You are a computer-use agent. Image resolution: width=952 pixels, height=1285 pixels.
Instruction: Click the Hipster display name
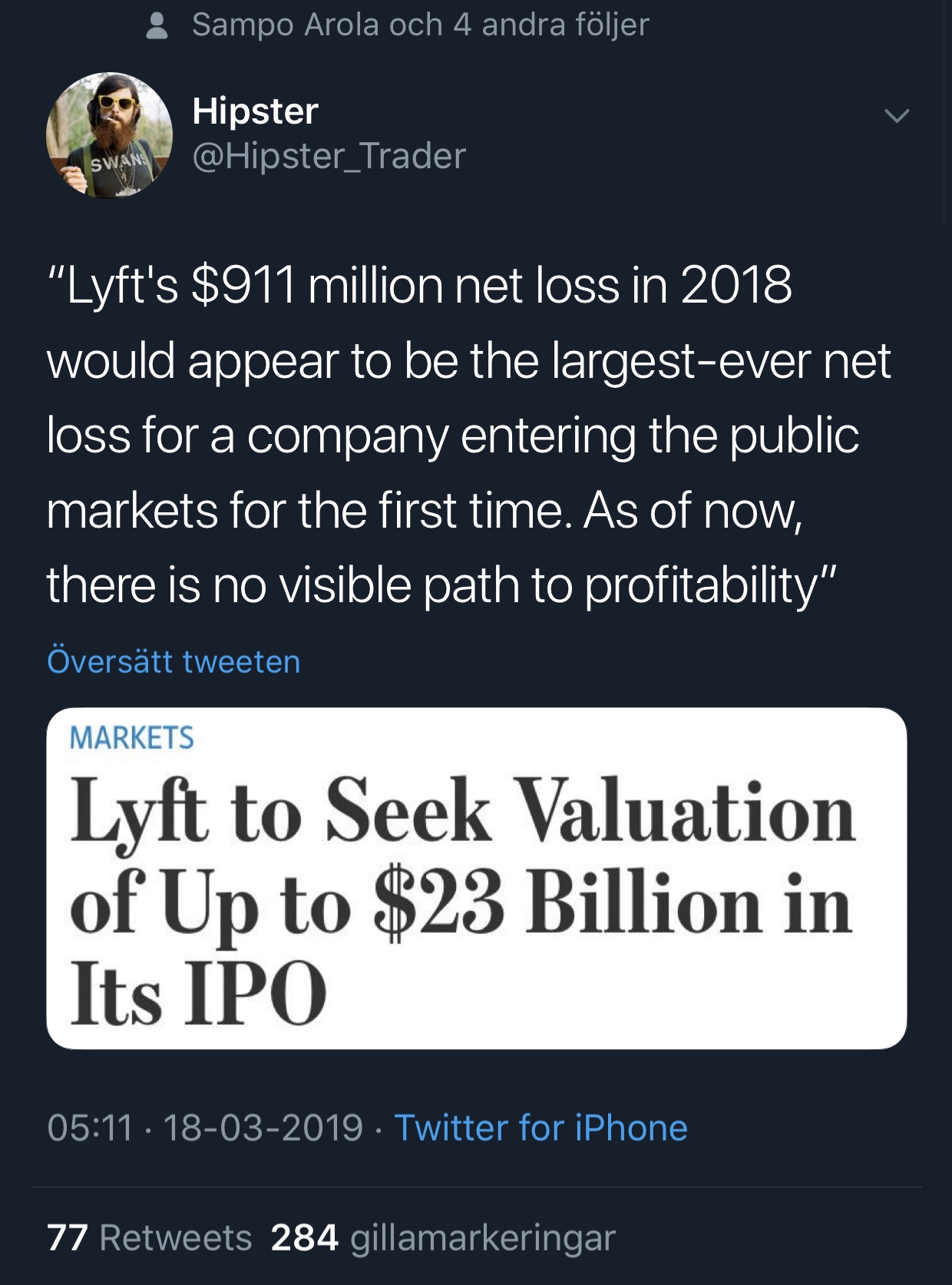coord(255,111)
